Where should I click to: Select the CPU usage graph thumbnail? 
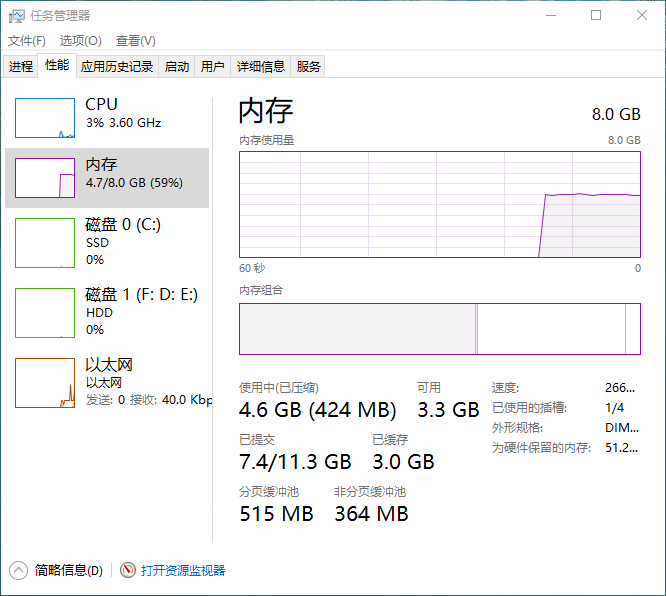(x=45, y=118)
